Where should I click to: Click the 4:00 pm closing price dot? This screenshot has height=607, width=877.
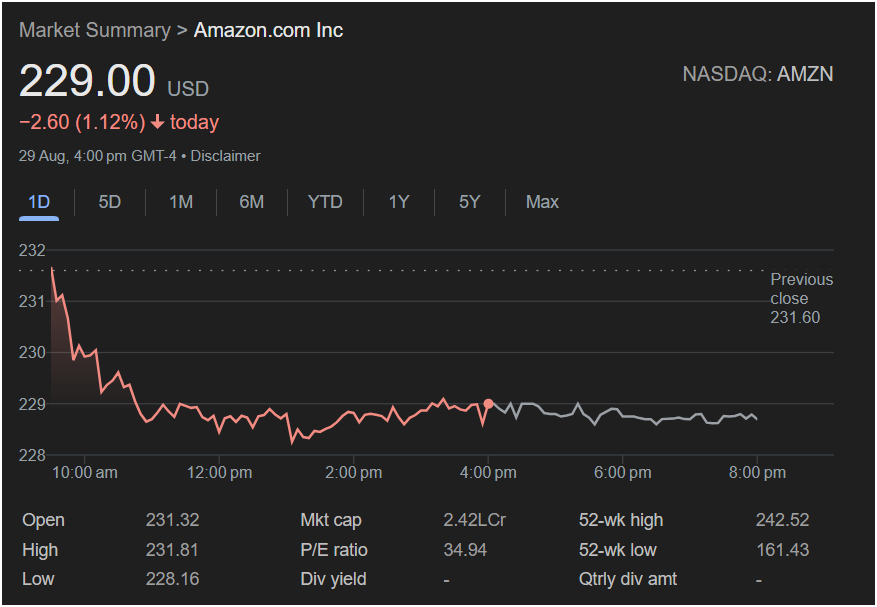click(488, 403)
